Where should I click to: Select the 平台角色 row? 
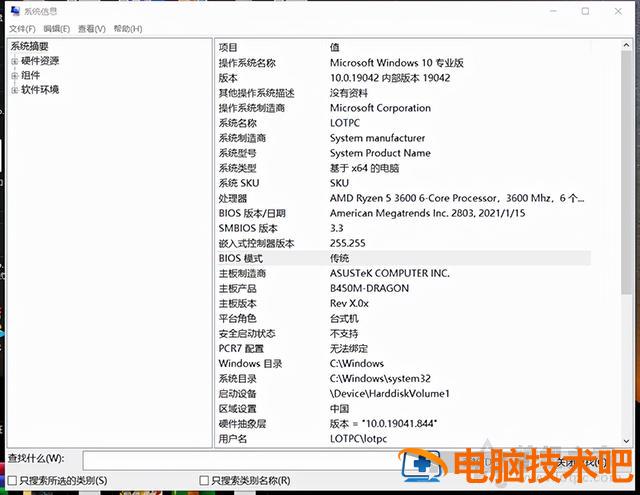pos(403,319)
